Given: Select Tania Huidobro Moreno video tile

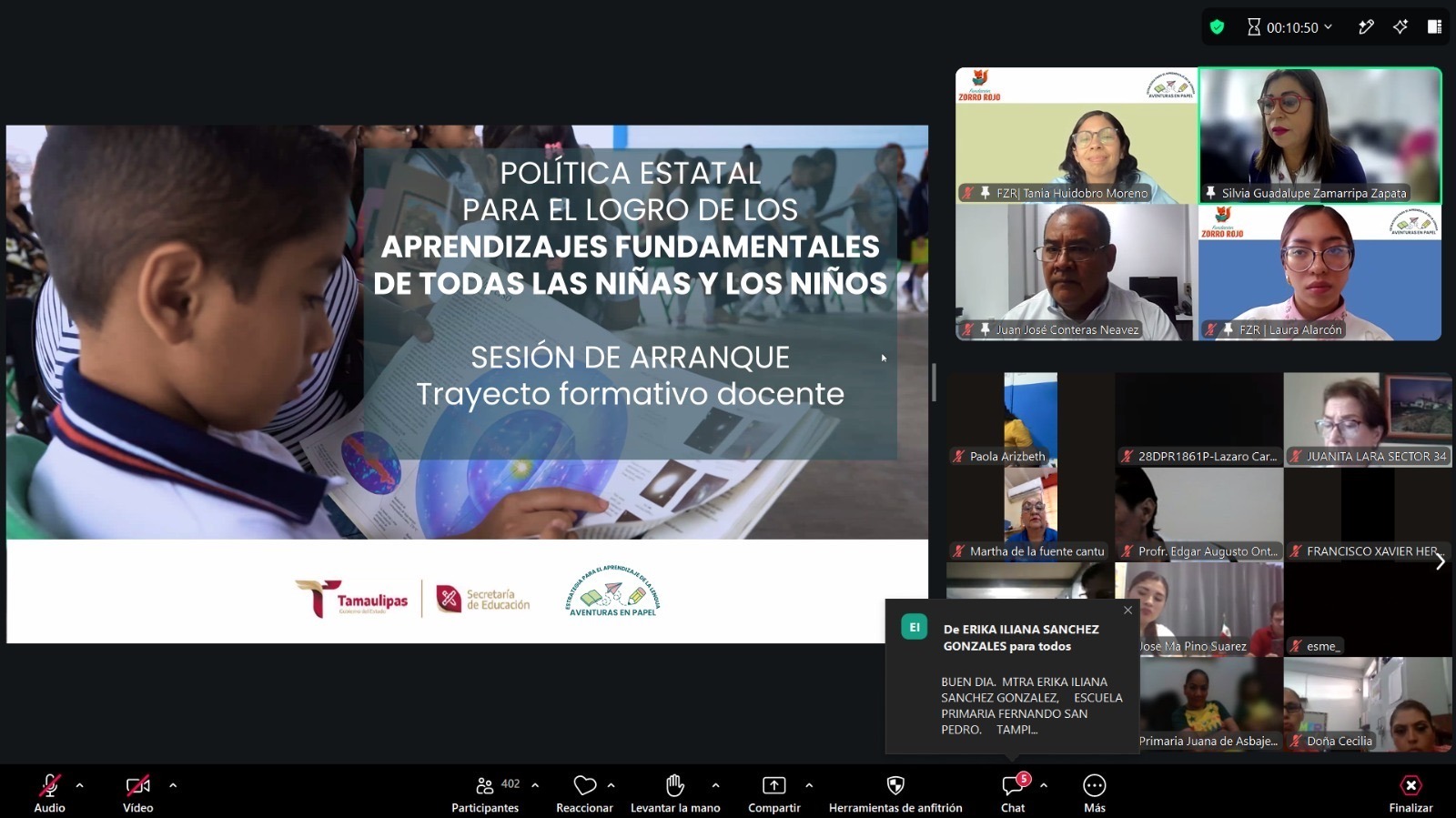Looking at the screenshot, I should tap(1077, 136).
